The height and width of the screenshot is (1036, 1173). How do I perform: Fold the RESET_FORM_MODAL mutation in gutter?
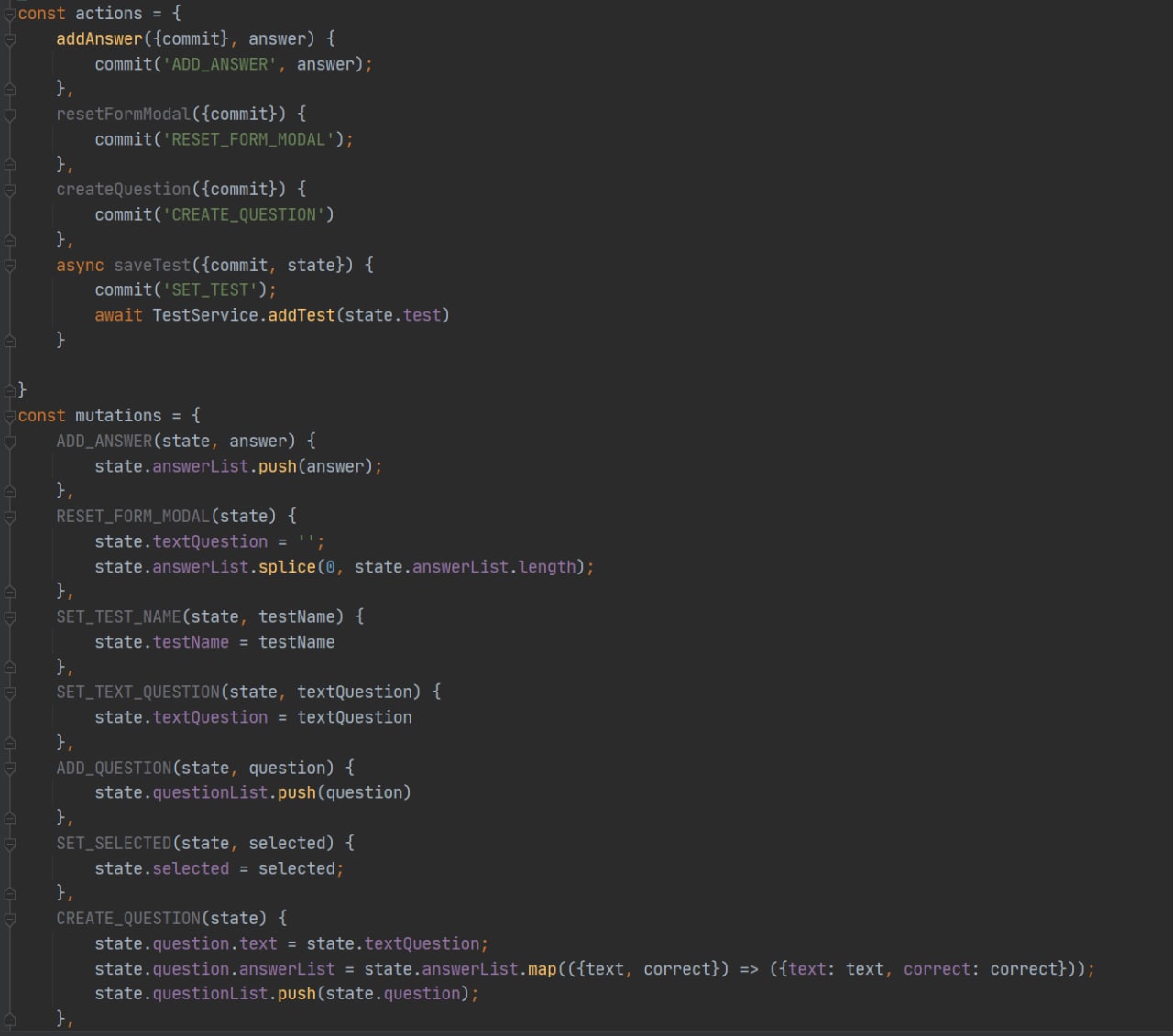[10, 517]
